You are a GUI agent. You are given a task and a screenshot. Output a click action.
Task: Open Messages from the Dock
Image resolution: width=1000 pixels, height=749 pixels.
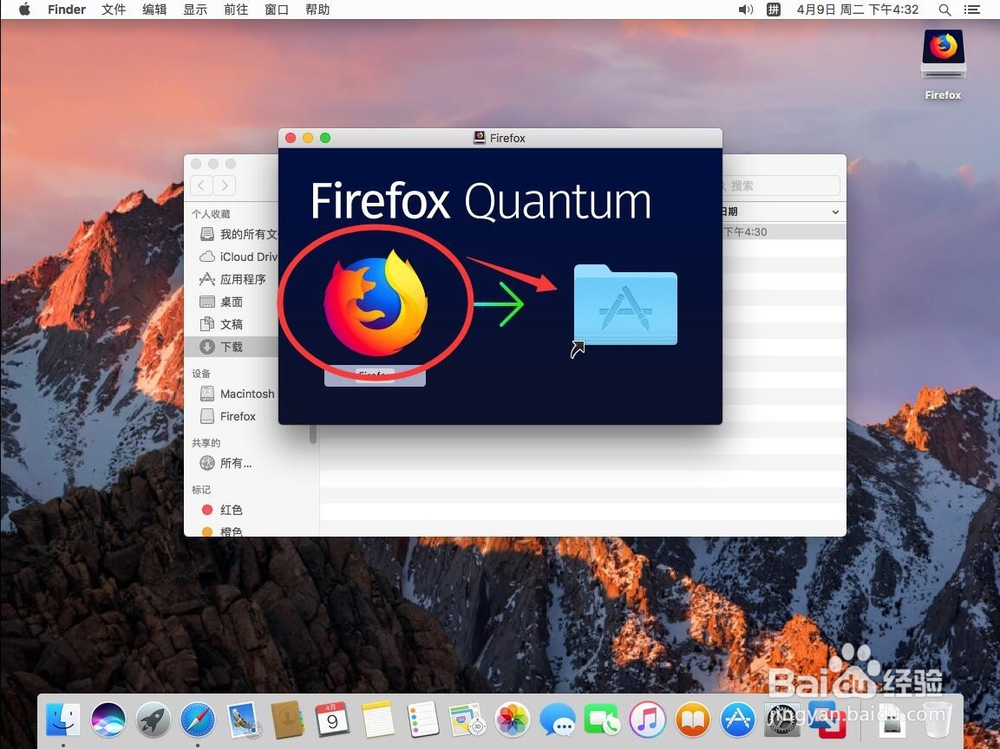pos(557,720)
